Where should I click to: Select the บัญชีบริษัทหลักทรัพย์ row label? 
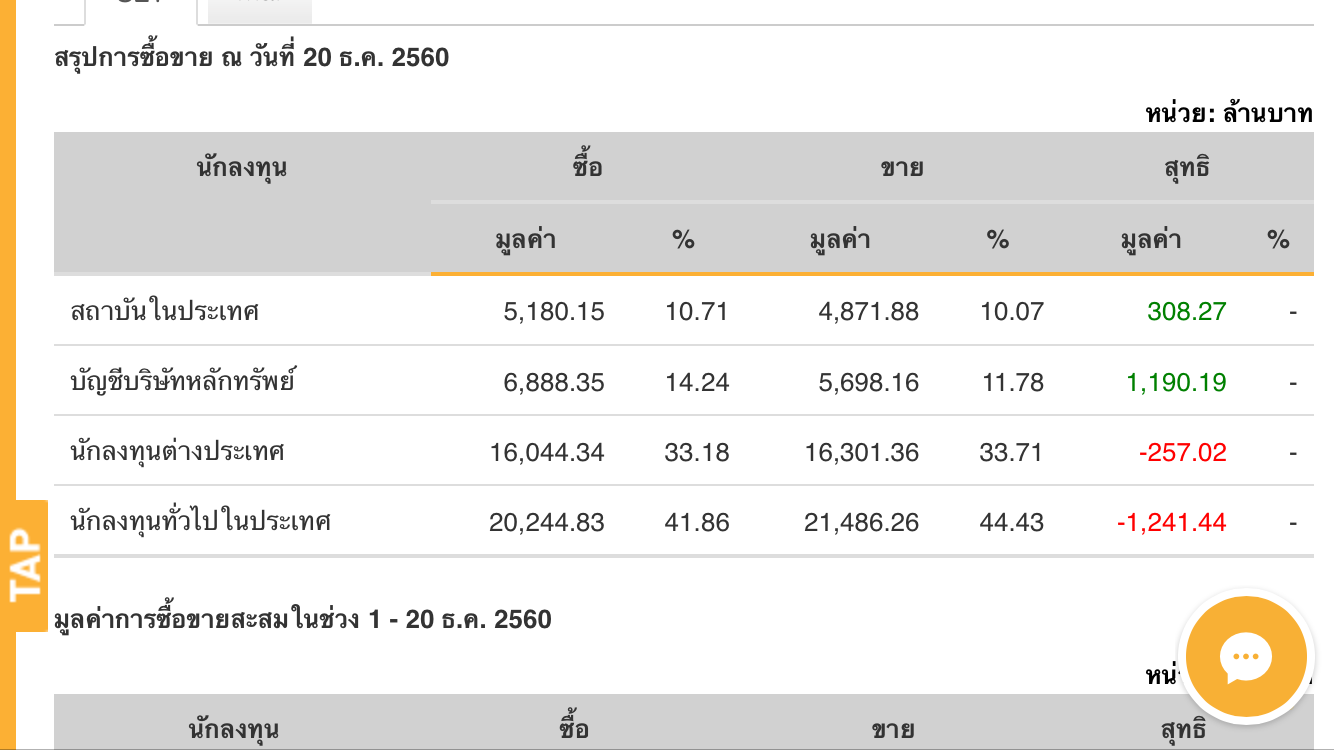(183, 381)
